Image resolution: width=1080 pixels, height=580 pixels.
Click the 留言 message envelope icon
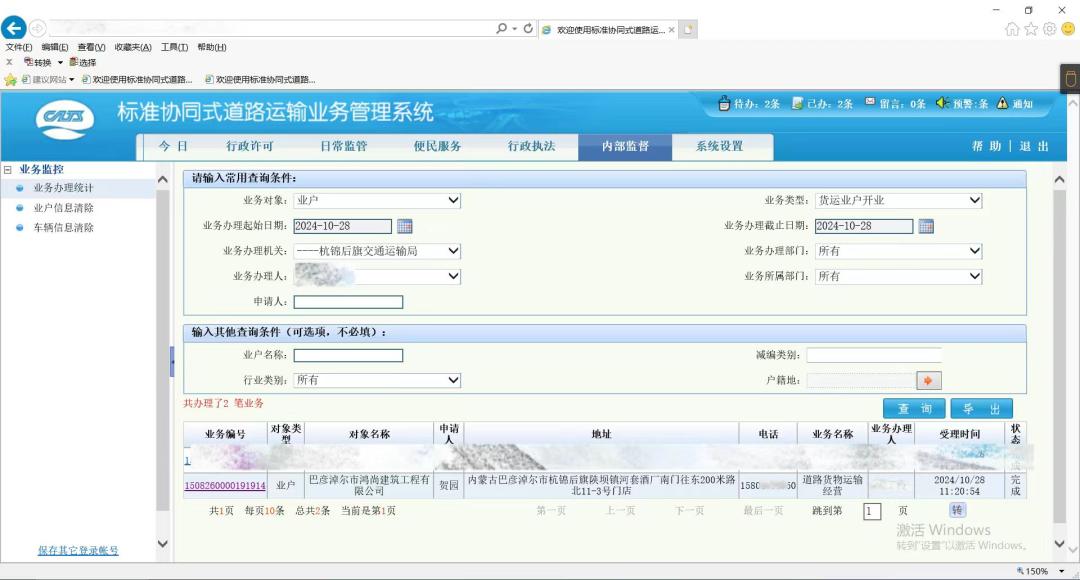(870, 103)
